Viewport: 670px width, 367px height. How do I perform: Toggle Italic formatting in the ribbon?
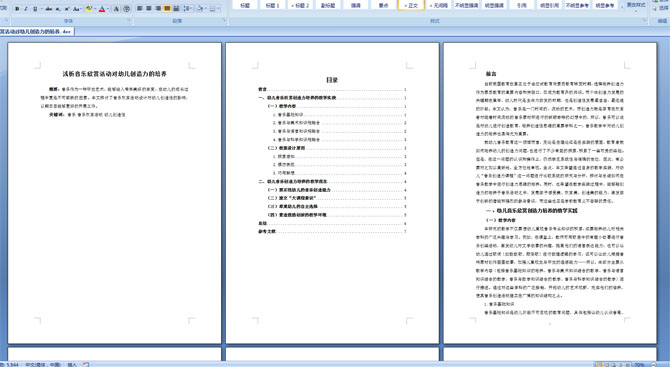(26, 9)
